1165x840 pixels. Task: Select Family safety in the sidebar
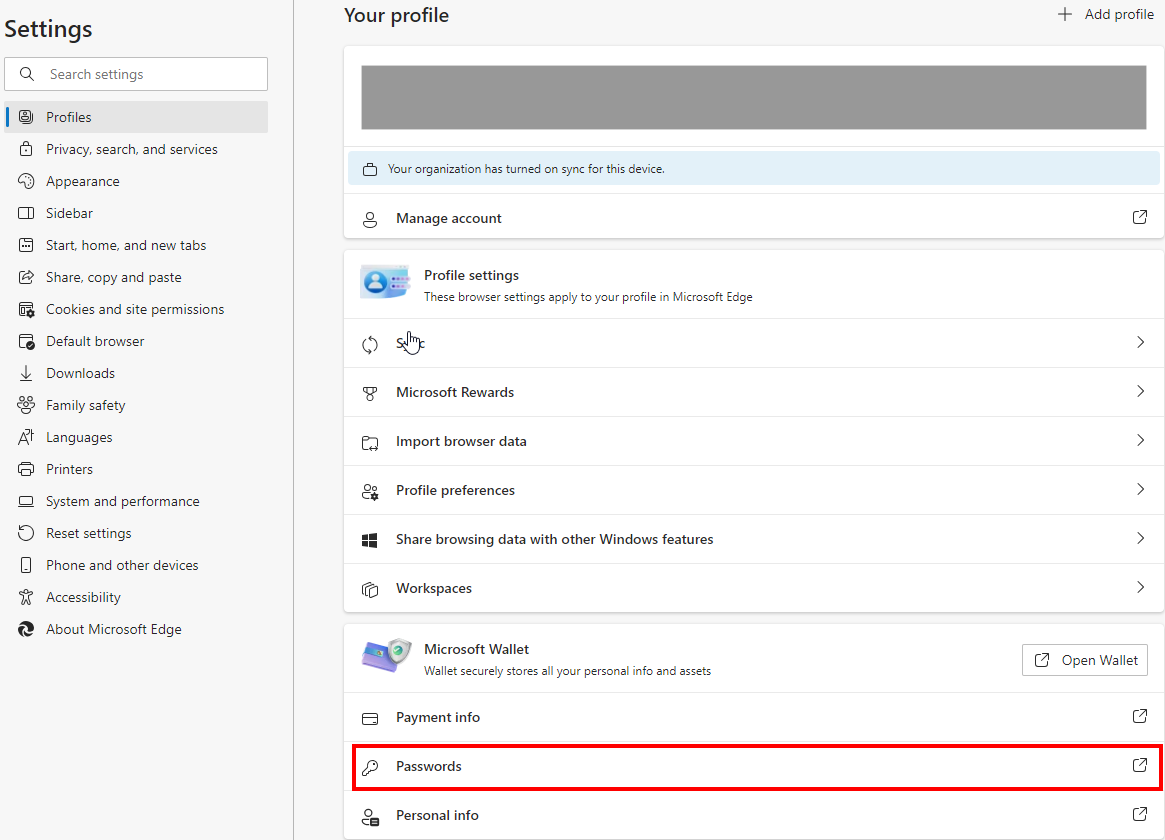tap(137, 405)
